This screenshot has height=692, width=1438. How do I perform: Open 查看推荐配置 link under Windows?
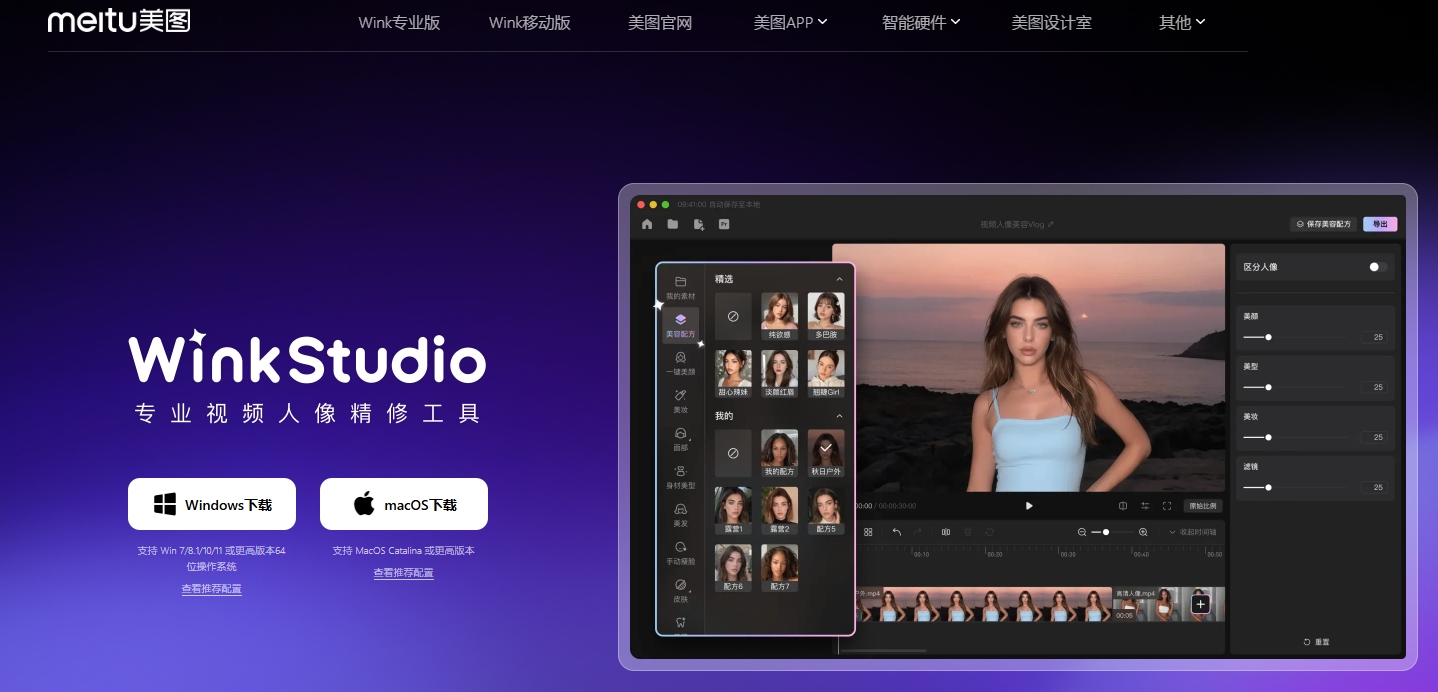pyautogui.click(x=211, y=589)
